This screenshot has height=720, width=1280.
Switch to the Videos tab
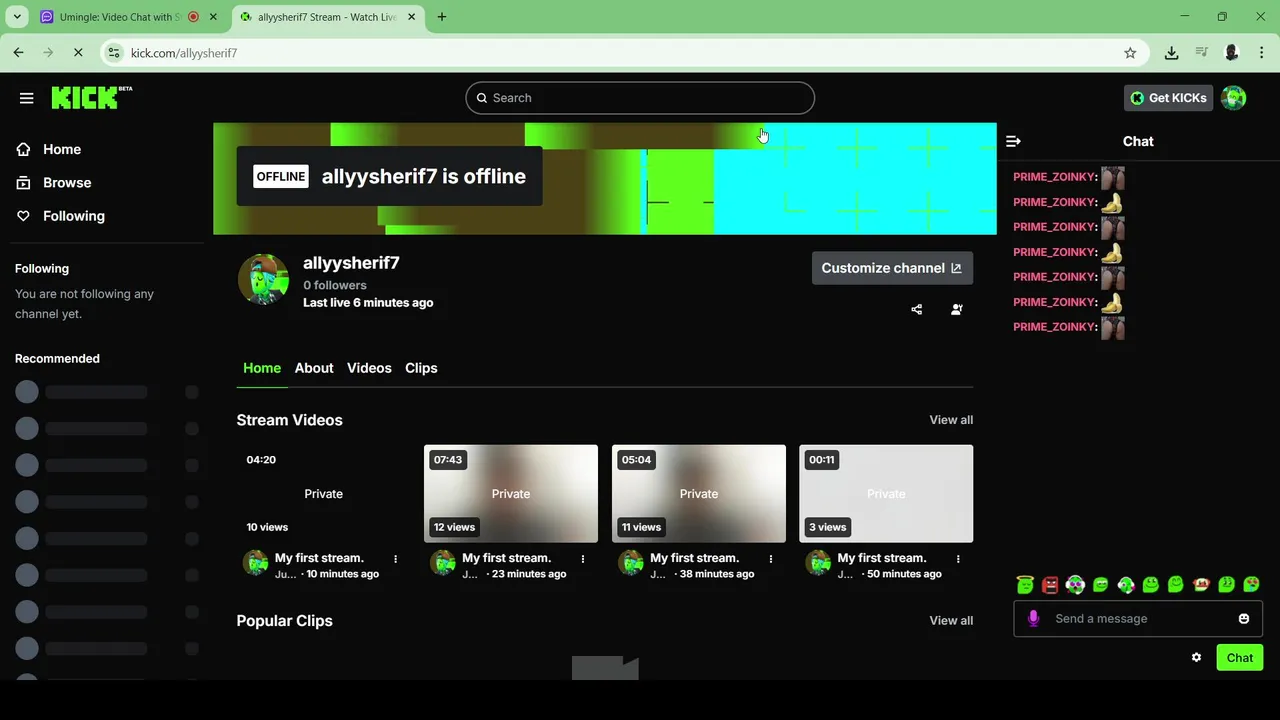[369, 368]
